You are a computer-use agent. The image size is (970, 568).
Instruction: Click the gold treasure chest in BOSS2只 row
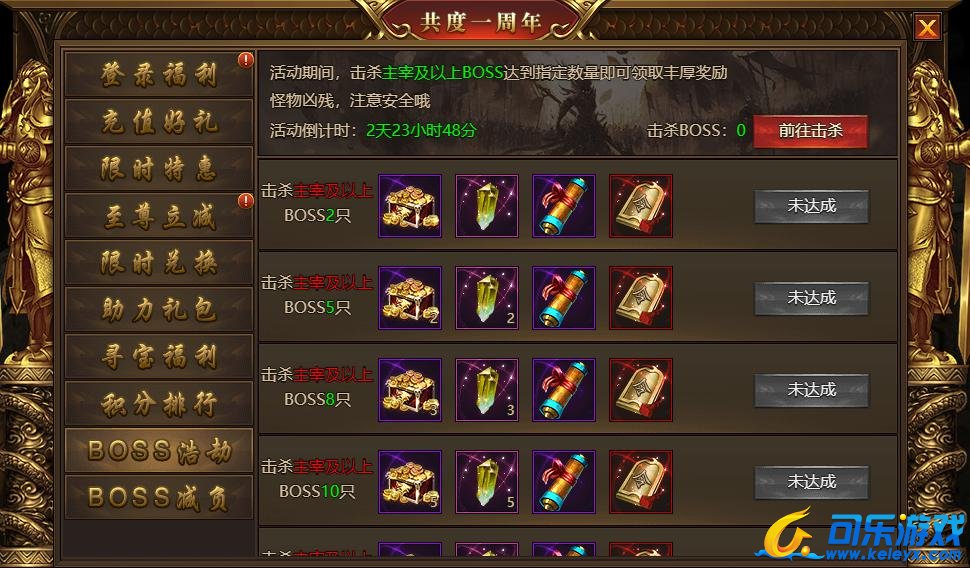coord(410,206)
